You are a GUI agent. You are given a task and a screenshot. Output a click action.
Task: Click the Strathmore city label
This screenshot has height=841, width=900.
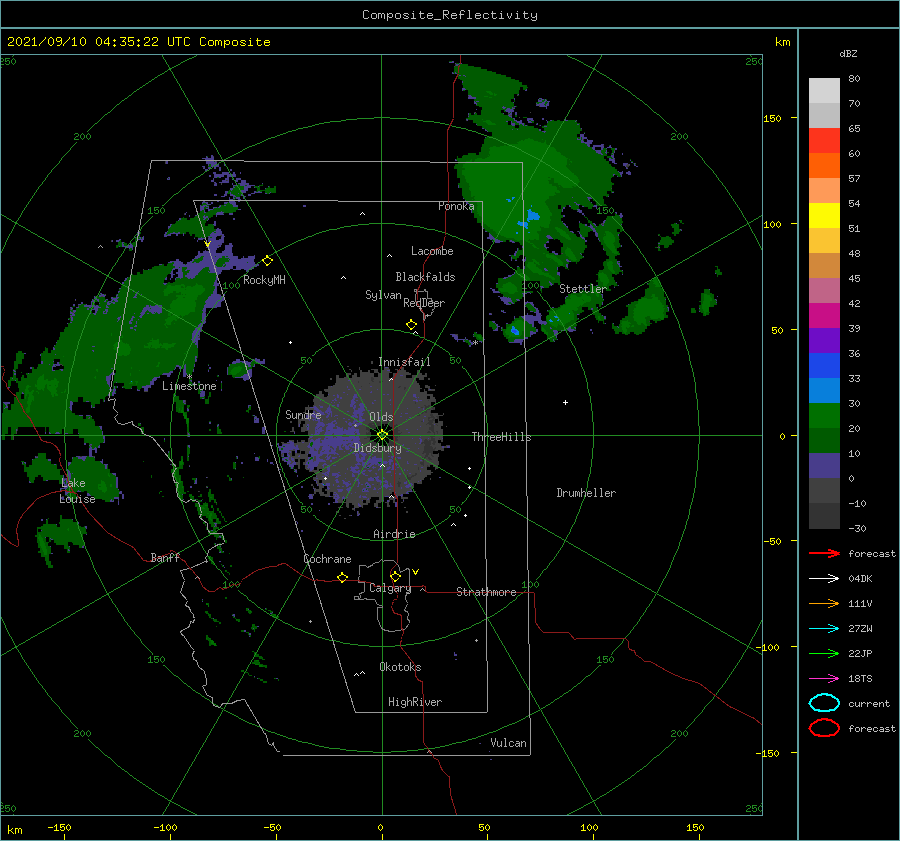pos(487,592)
